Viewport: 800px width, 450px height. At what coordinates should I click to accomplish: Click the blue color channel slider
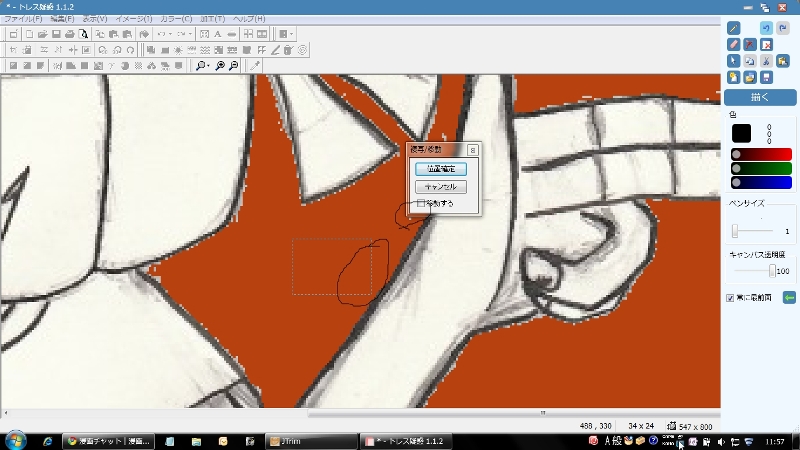coord(761,182)
